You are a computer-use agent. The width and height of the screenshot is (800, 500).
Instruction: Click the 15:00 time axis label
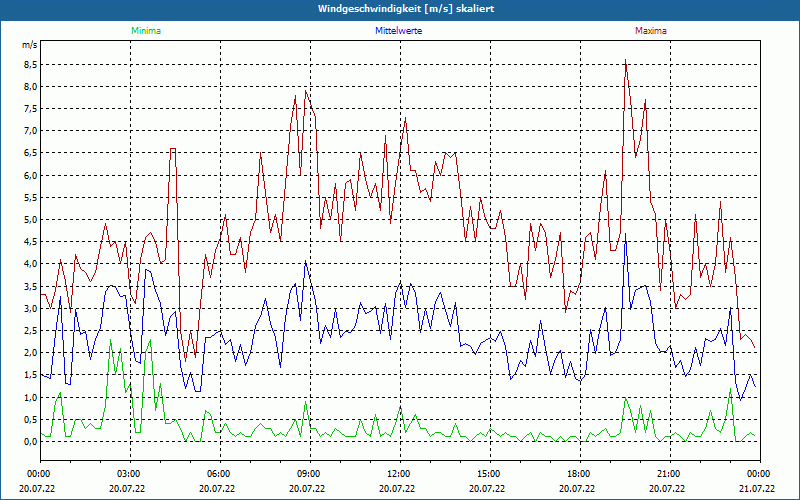490,474
